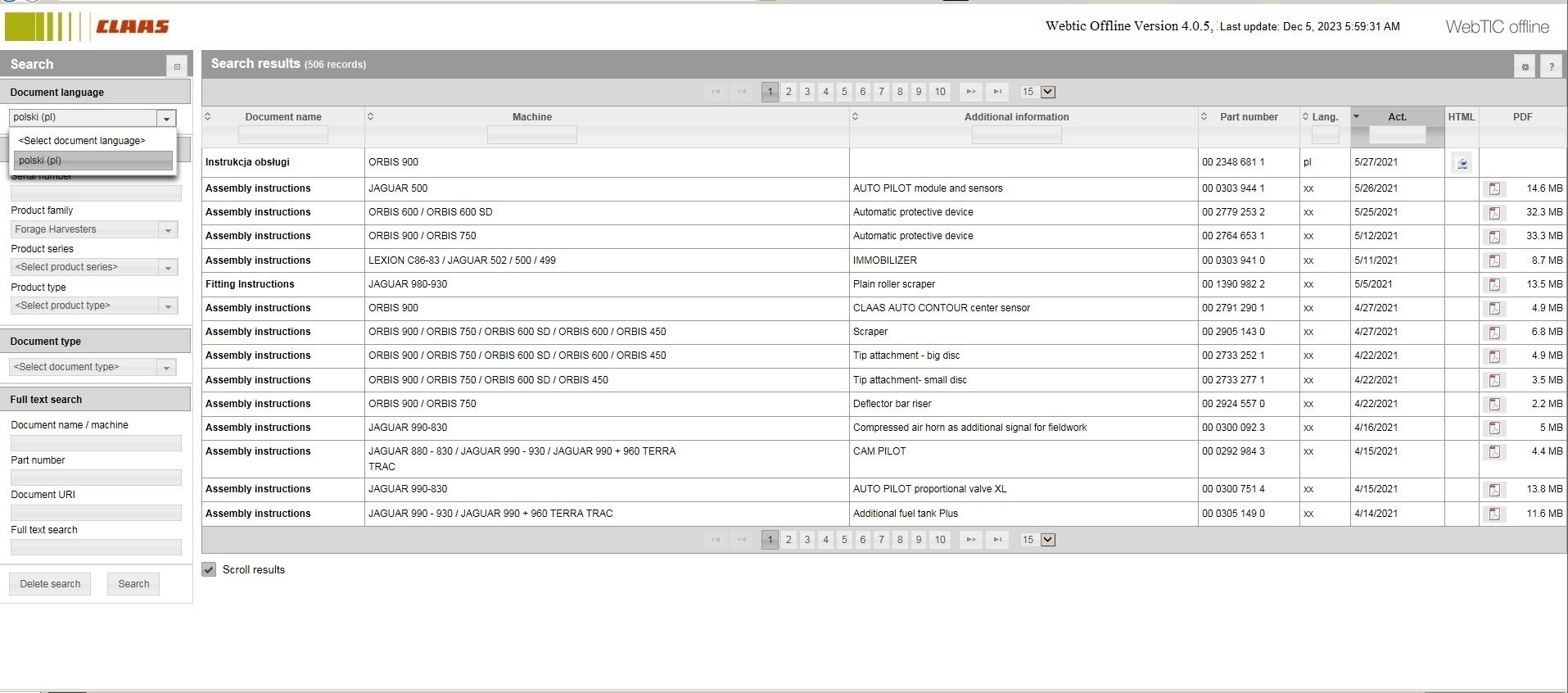Viewport: 1568px width, 693px height.
Task: Collapse the Search panel with header icon
Action: coord(177,66)
